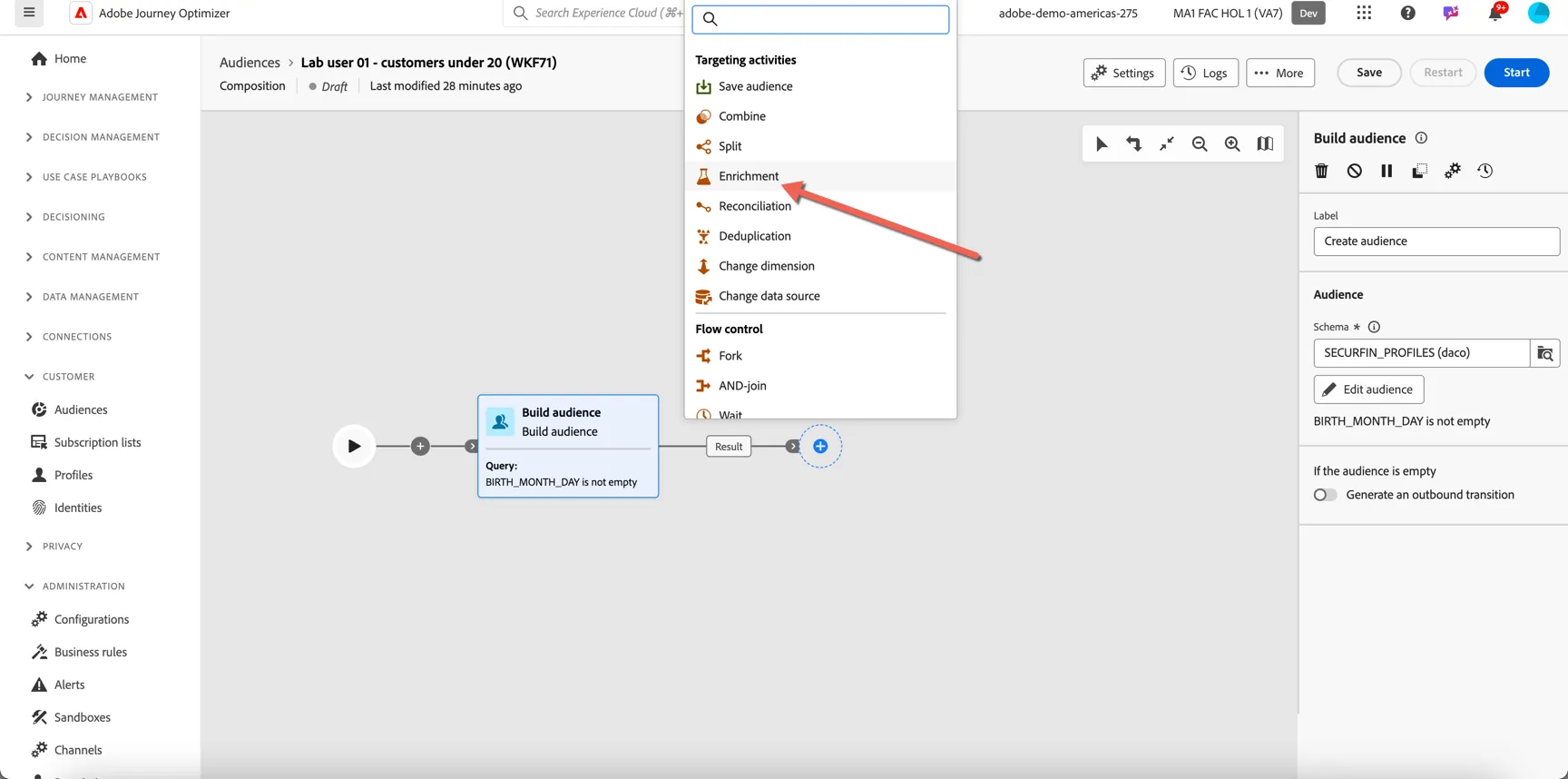Zoom out on the canvas

coord(1200,143)
